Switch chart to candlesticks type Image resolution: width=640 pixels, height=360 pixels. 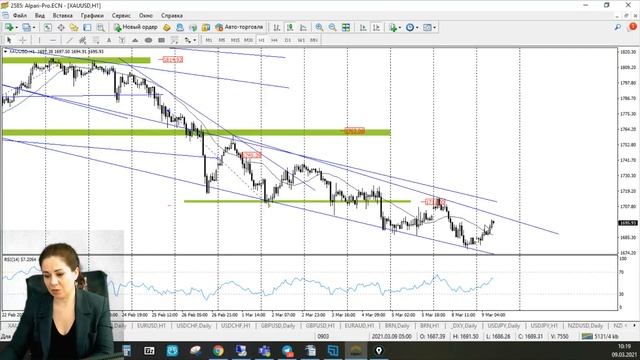[x=290, y=27]
